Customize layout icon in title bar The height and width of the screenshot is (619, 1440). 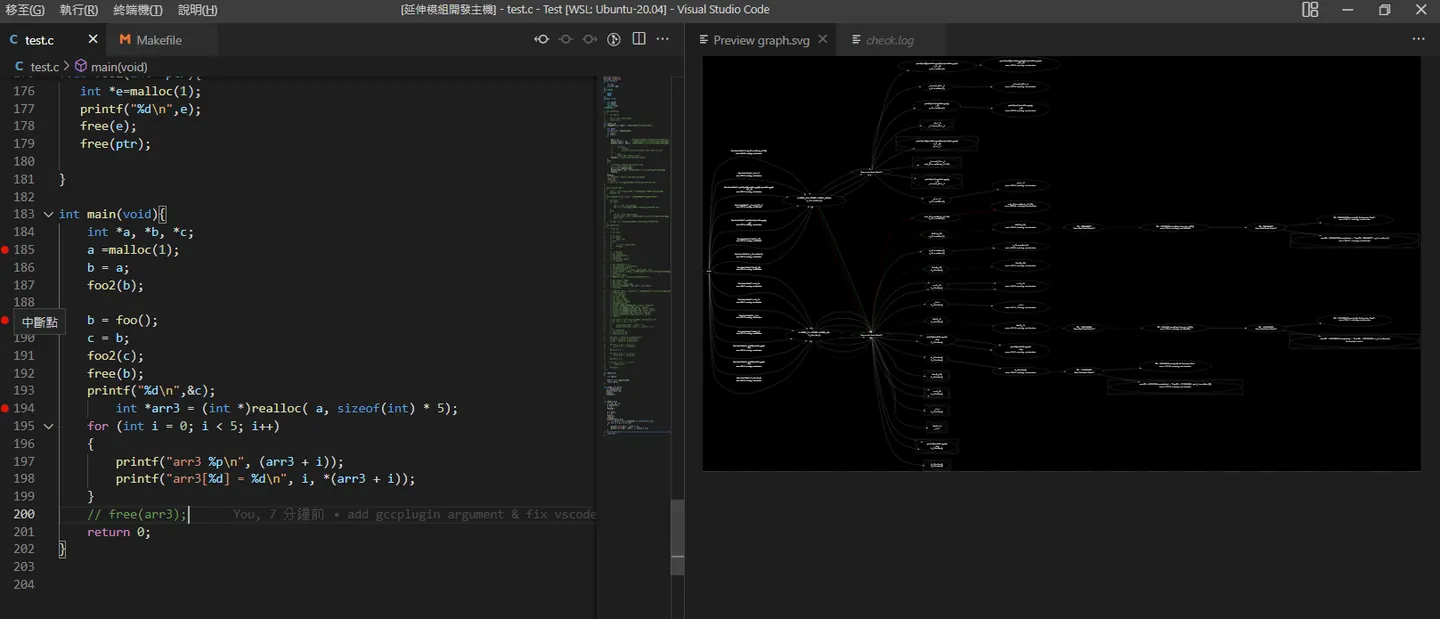1310,10
